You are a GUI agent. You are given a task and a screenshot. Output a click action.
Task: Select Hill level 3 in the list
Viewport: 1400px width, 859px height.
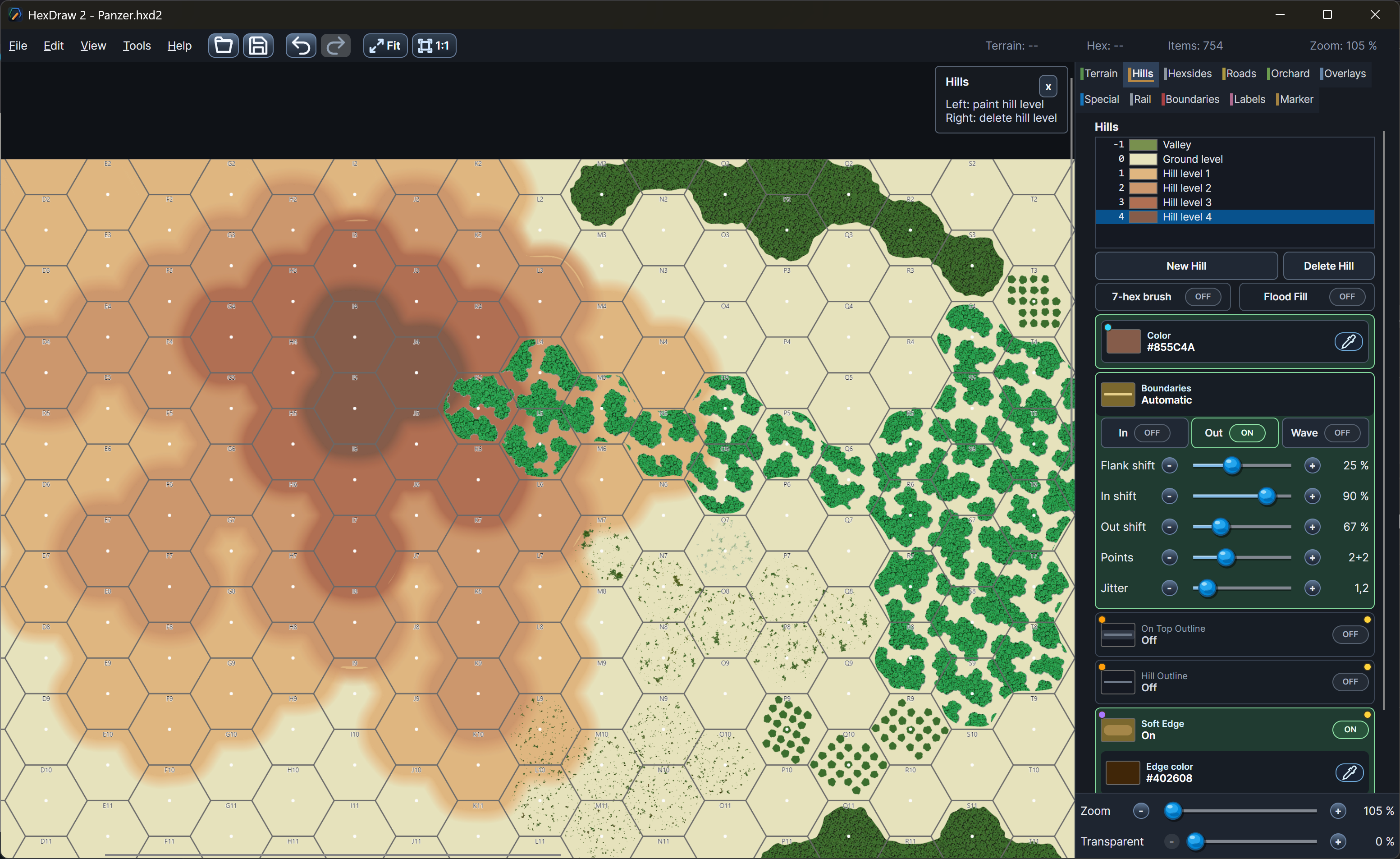tap(1234, 202)
